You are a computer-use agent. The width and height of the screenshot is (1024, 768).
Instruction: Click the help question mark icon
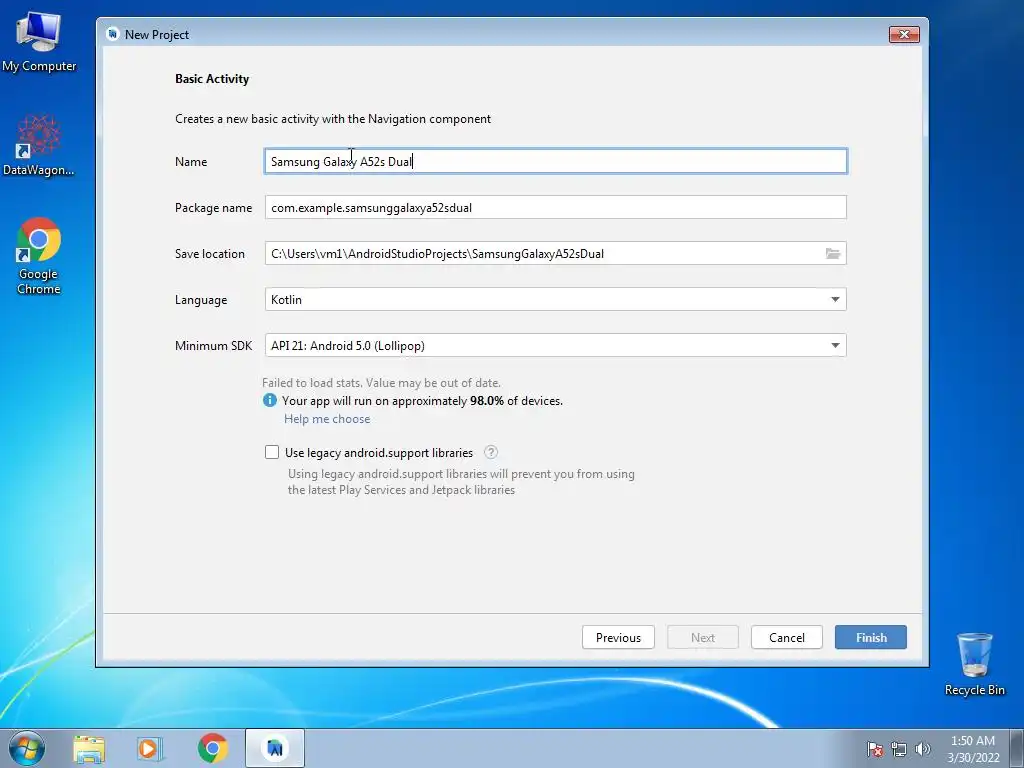click(491, 452)
